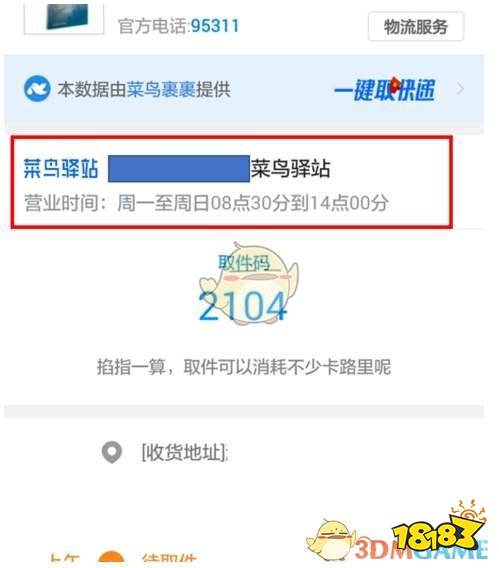
Task: Click the location pin icon
Action: [112, 452]
